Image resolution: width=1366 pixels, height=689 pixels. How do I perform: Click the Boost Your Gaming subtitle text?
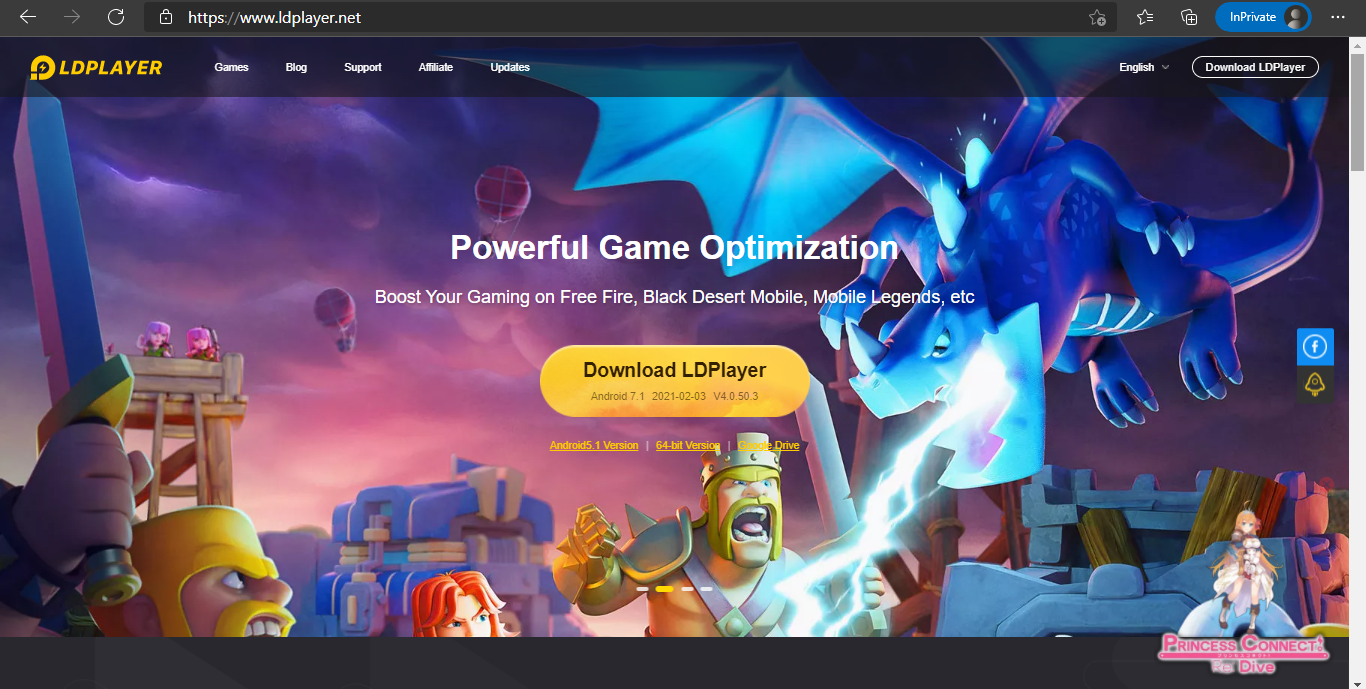[675, 297]
